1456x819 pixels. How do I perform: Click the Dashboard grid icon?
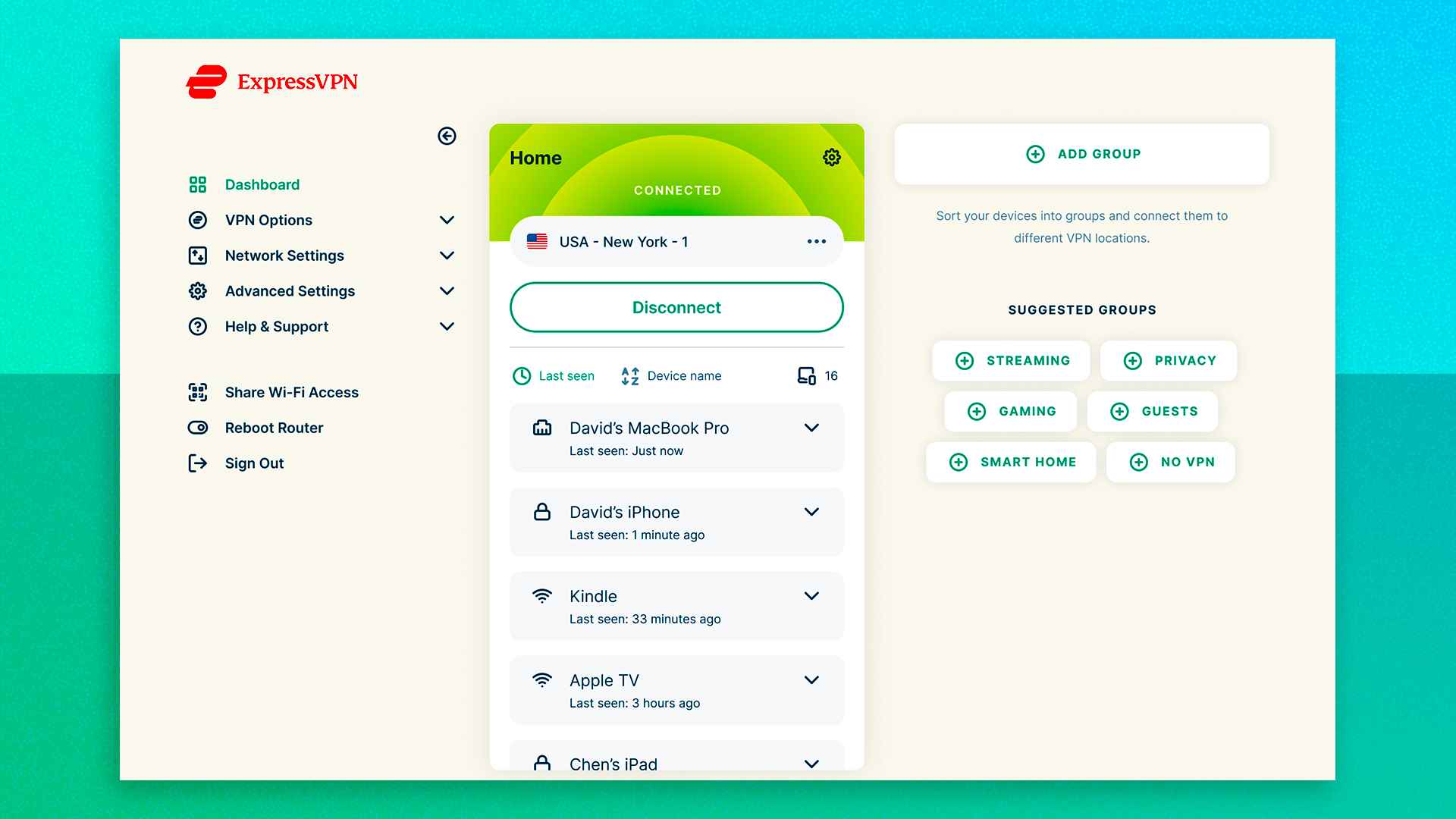coord(198,184)
